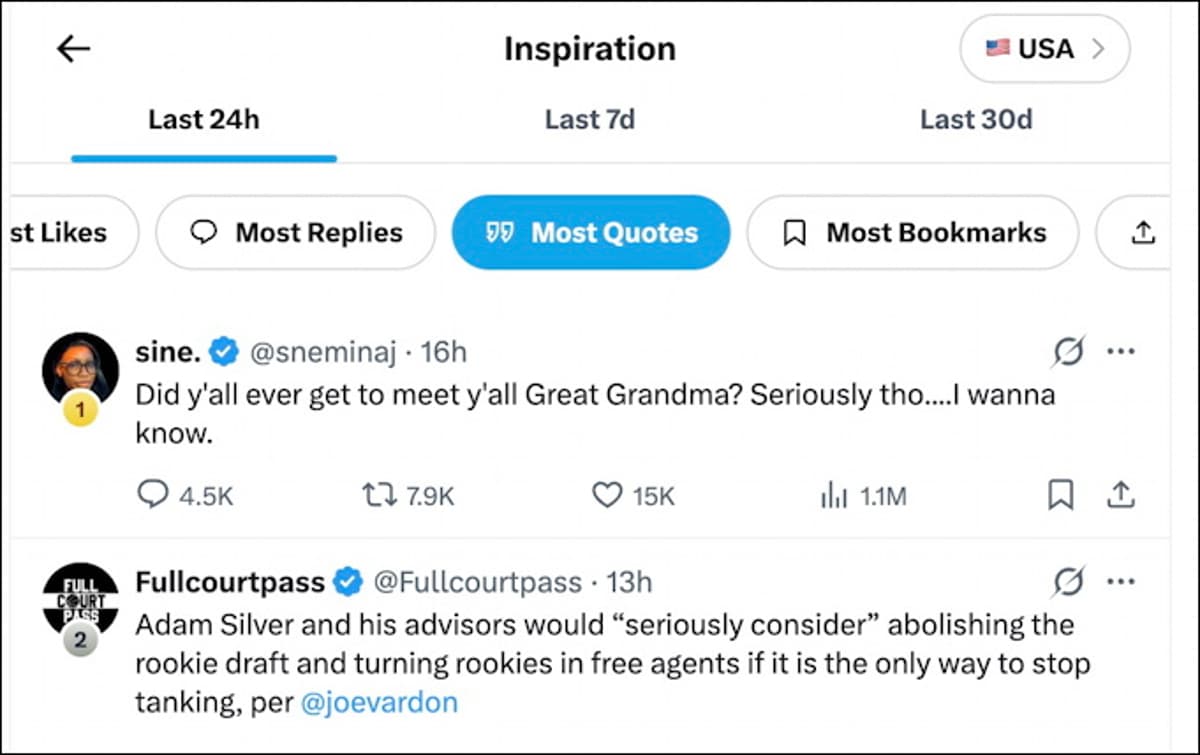The image size is (1200, 755).
Task: Open the share icon on sine's tweet
Action: (1121, 494)
